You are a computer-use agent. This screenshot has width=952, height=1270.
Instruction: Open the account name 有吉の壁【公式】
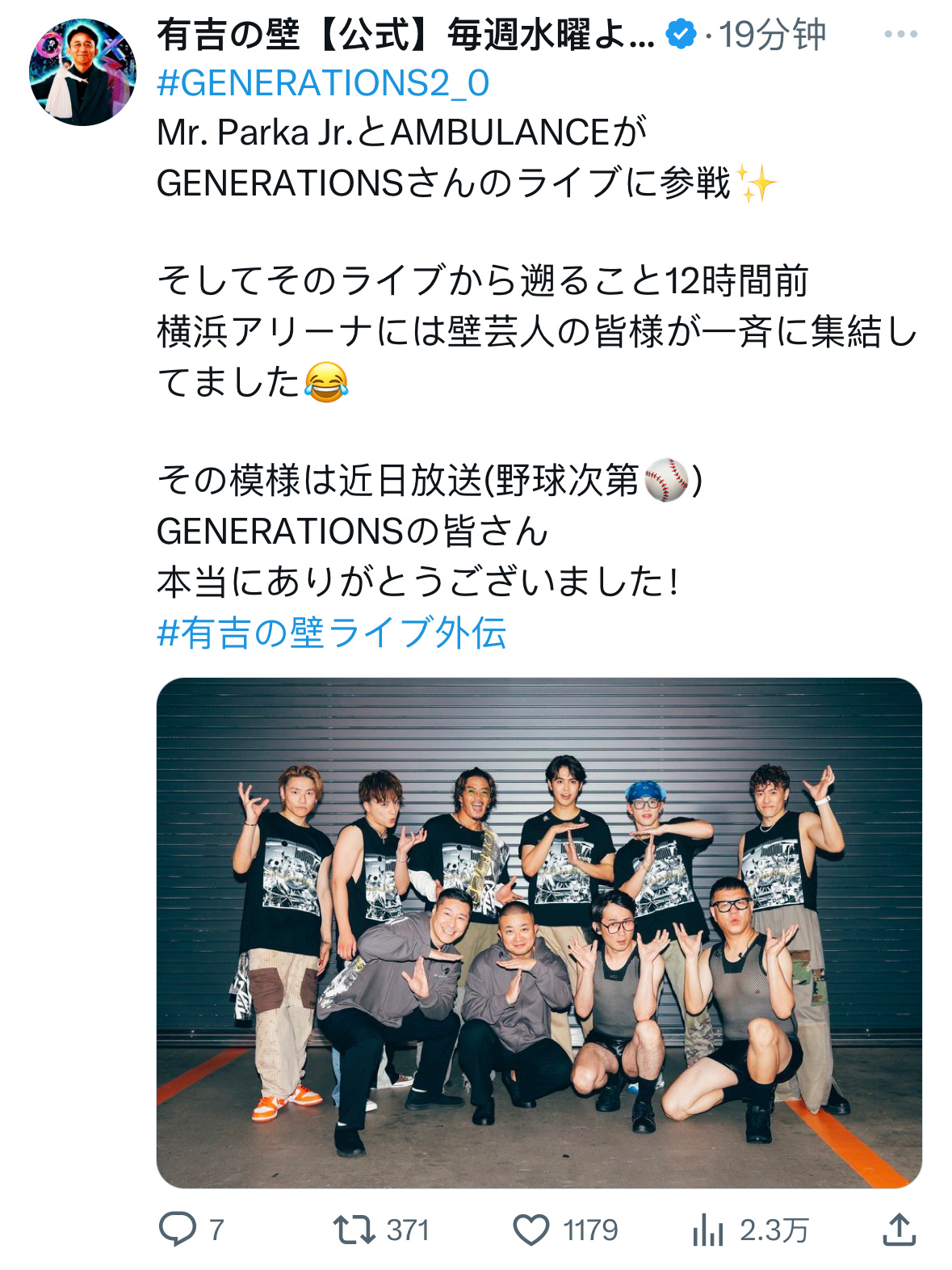click(x=405, y=35)
